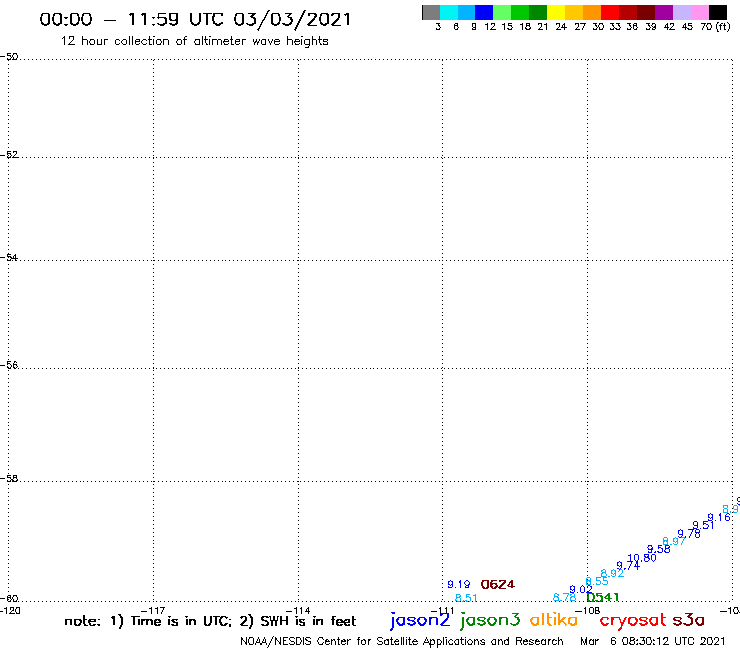The height and width of the screenshot is (650, 740).
Task: Click the maroon swatch before the 39 label
Action: coord(646,12)
